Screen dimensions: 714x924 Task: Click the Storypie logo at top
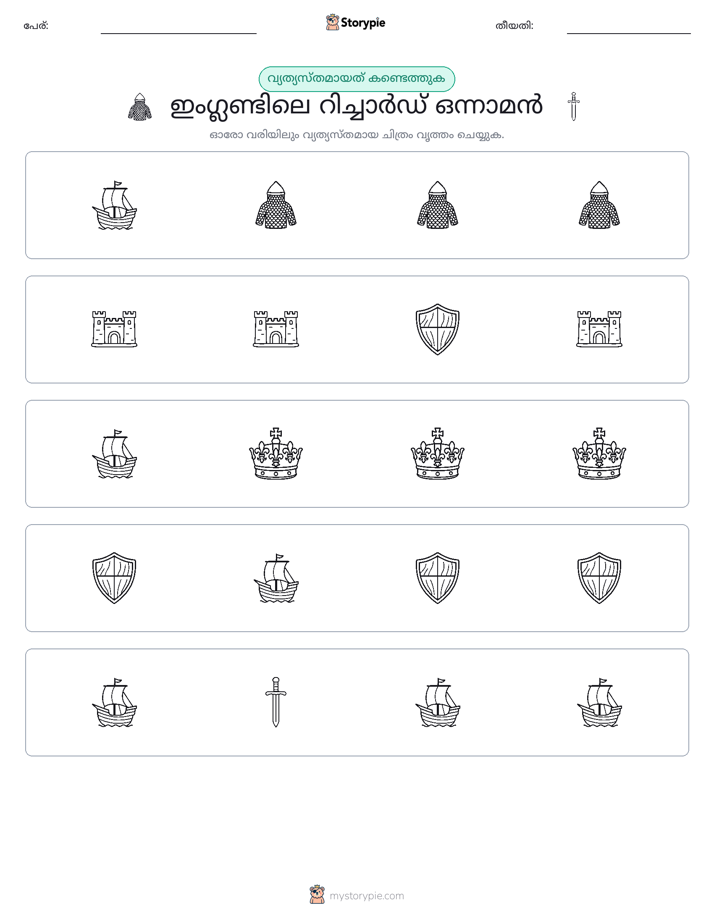[355, 22]
